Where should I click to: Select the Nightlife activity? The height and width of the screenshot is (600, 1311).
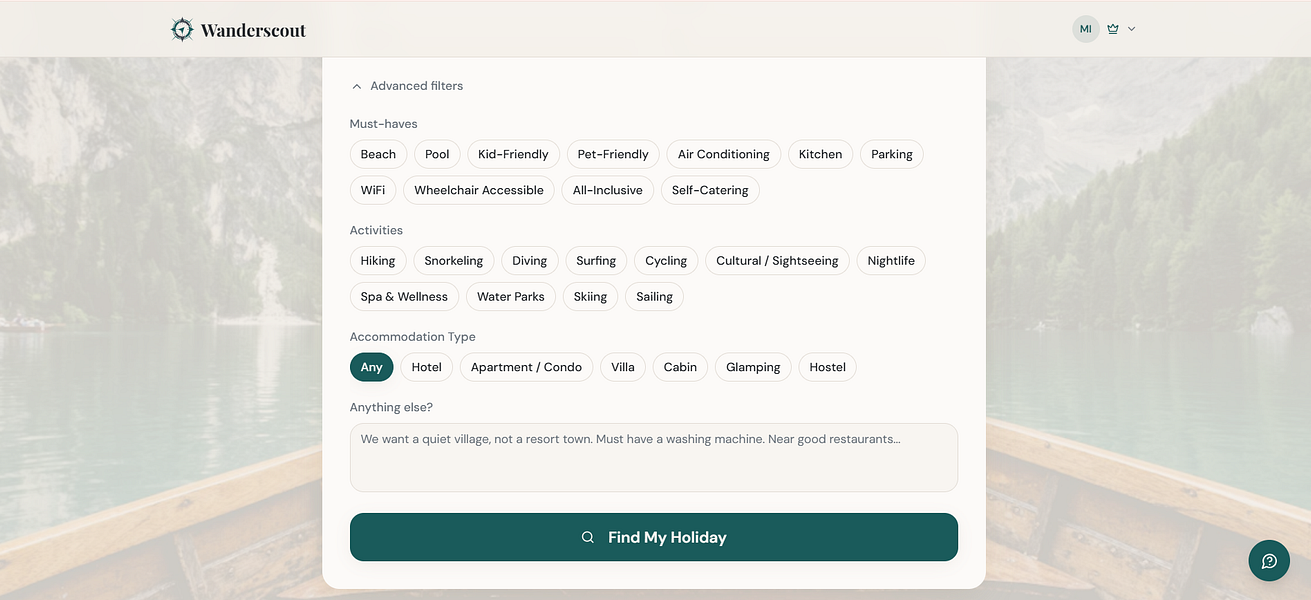891,261
